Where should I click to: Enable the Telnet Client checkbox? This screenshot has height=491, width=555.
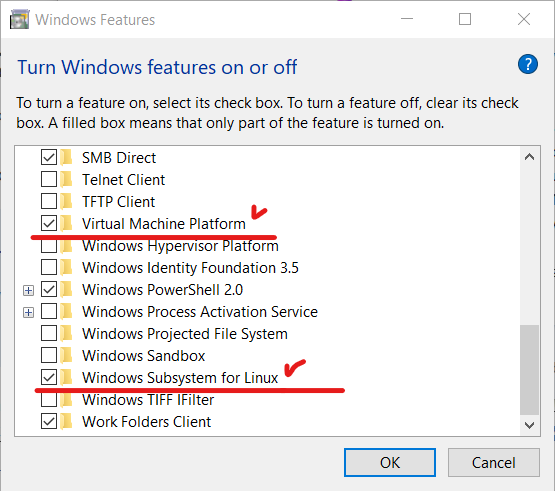pyautogui.click(x=49, y=179)
